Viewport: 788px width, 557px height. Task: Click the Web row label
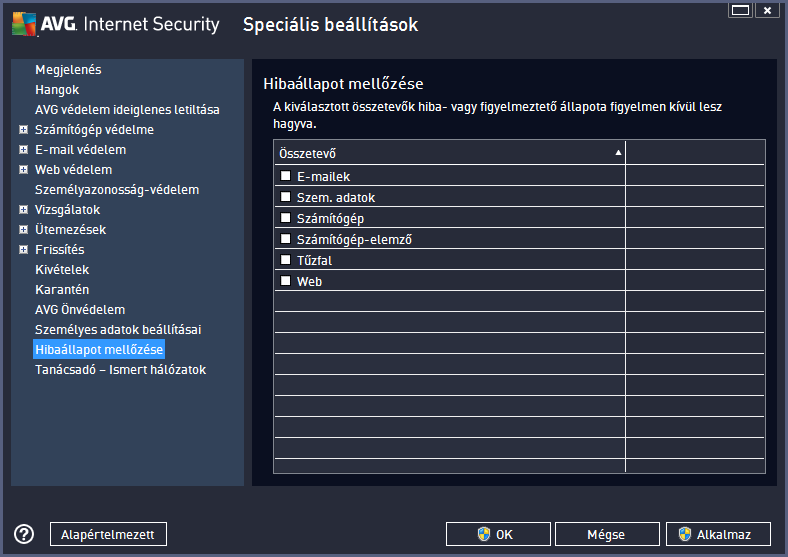pos(309,282)
